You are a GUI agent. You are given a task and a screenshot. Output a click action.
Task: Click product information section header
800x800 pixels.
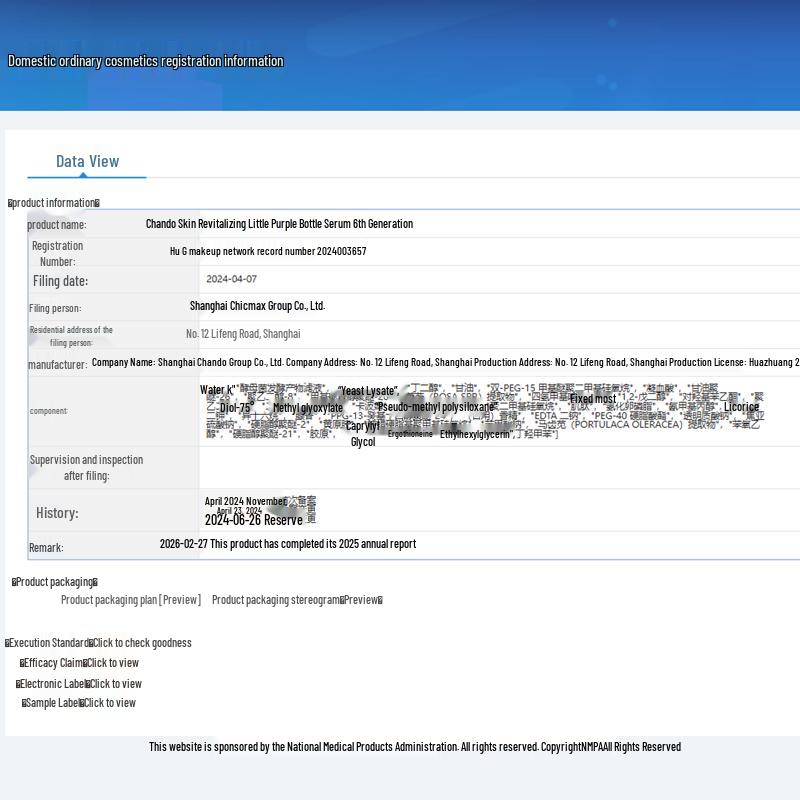pos(54,203)
